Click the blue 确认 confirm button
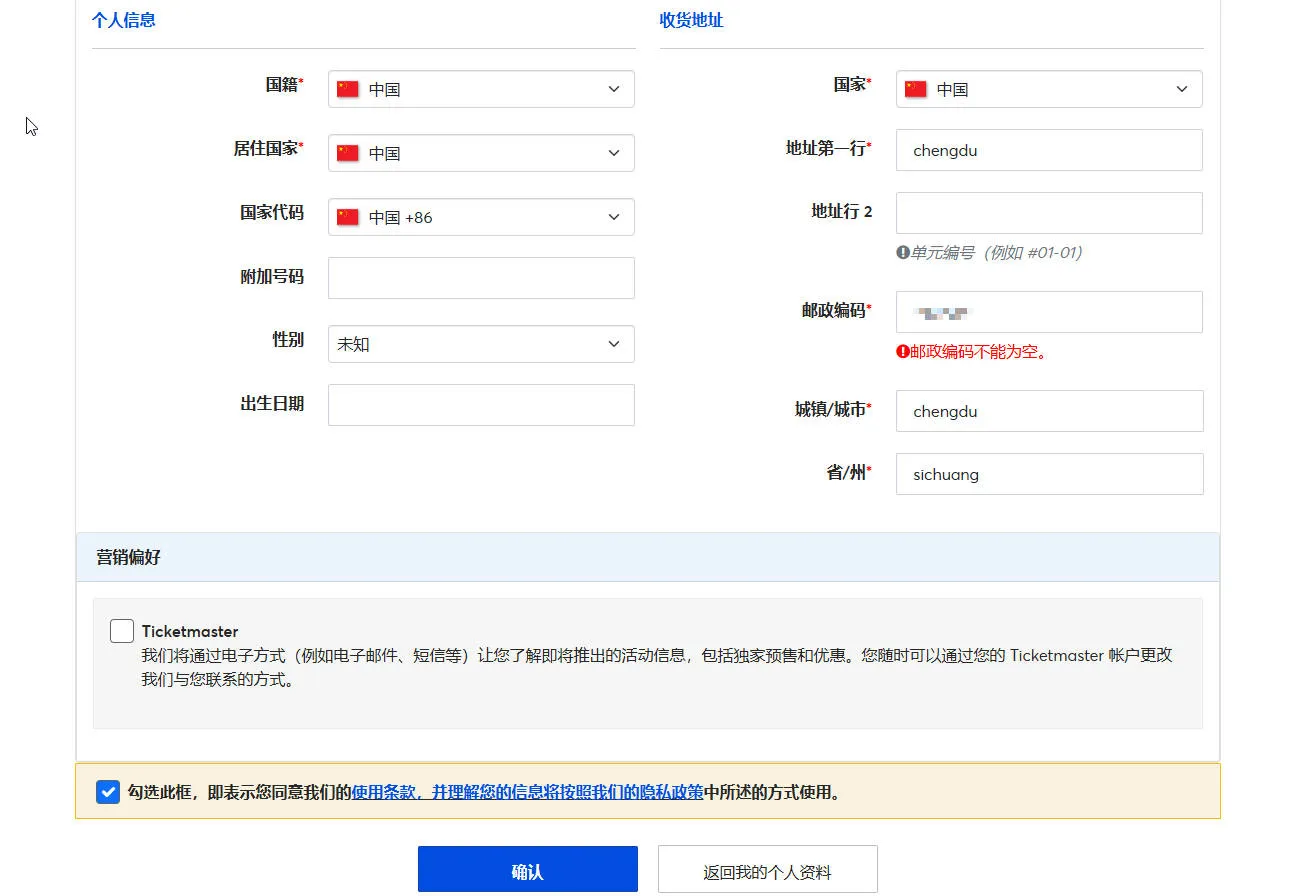Screen dimensions: 1292x896 [x=527, y=869]
